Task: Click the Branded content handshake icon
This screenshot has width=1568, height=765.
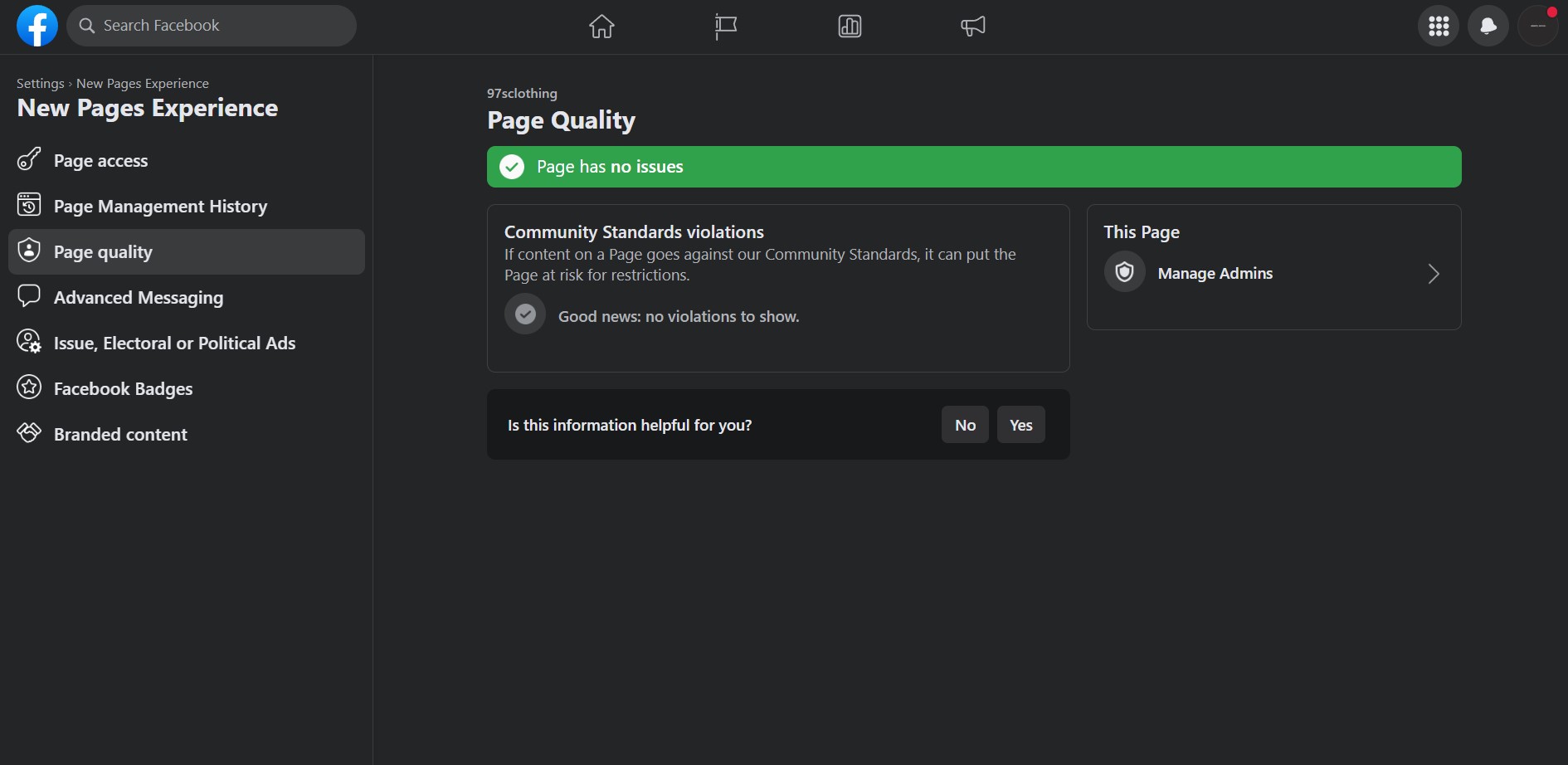Action: [29, 433]
